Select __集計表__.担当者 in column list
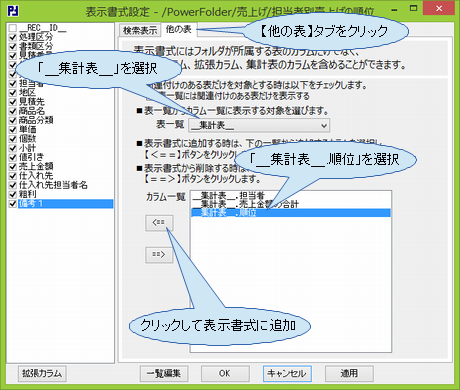This screenshot has width=460, height=390. [291, 195]
